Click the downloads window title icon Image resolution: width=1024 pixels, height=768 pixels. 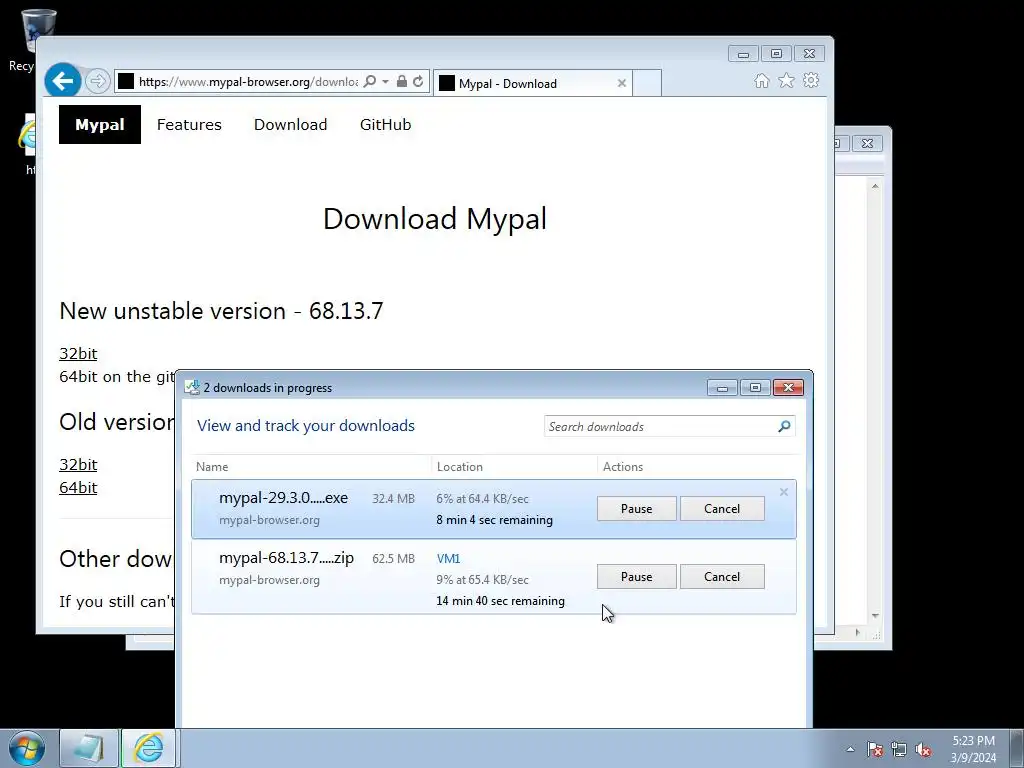[192, 387]
